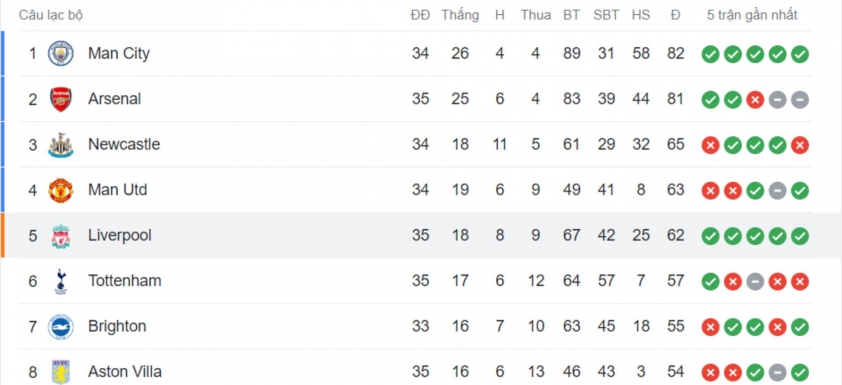Click the Aston Villa club crest
The width and height of the screenshot is (842, 385).
coord(61,372)
